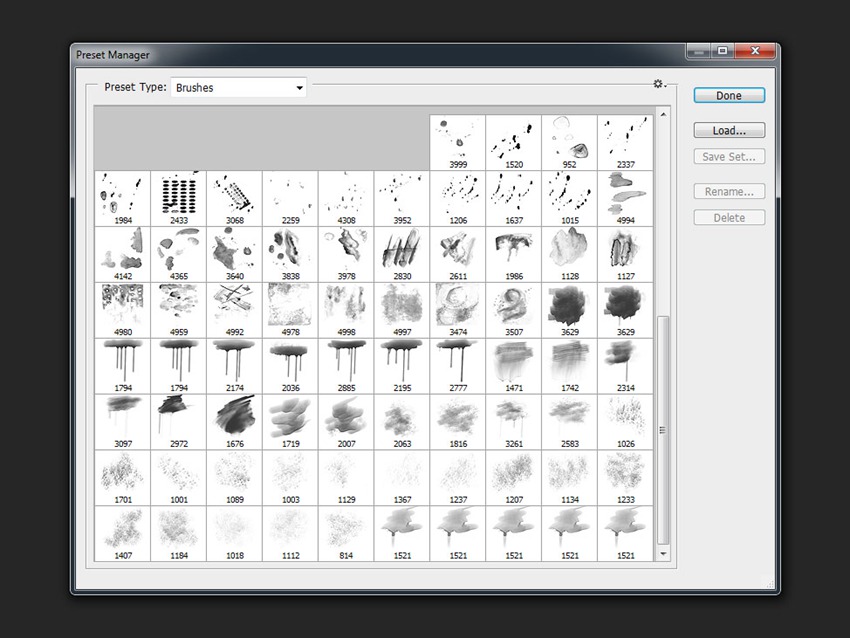The width and height of the screenshot is (850, 638).
Task: Click the brush list scrollbar down arrow
Action: click(x=662, y=553)
